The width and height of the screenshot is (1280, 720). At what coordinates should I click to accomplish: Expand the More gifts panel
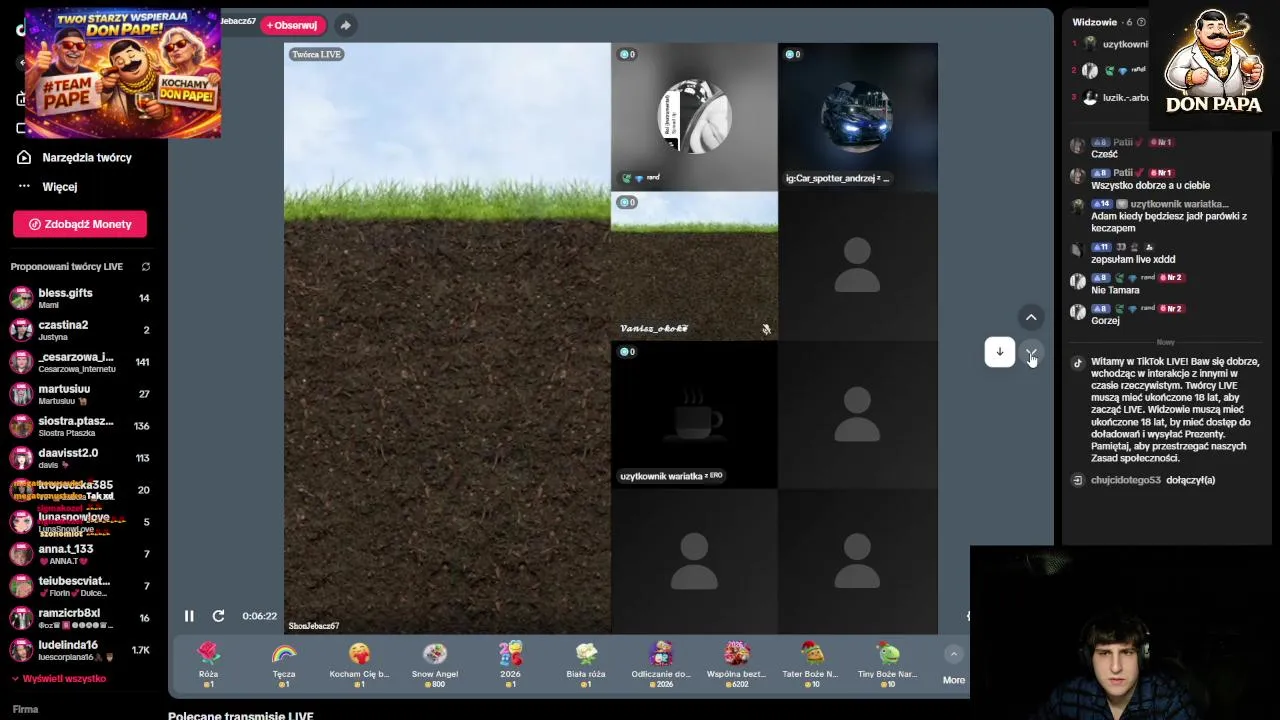tap(954, 666)
